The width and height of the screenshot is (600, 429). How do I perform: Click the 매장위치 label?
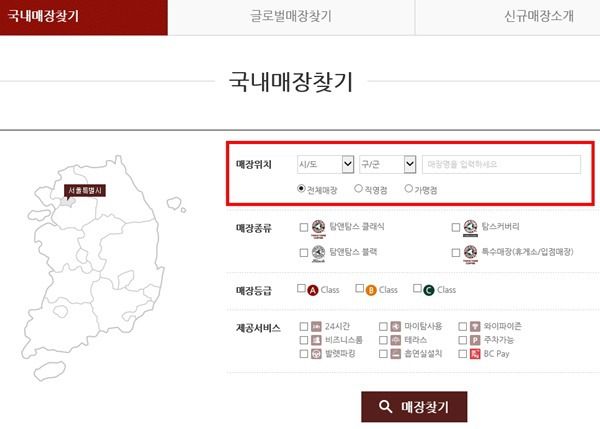coord(254,165)
